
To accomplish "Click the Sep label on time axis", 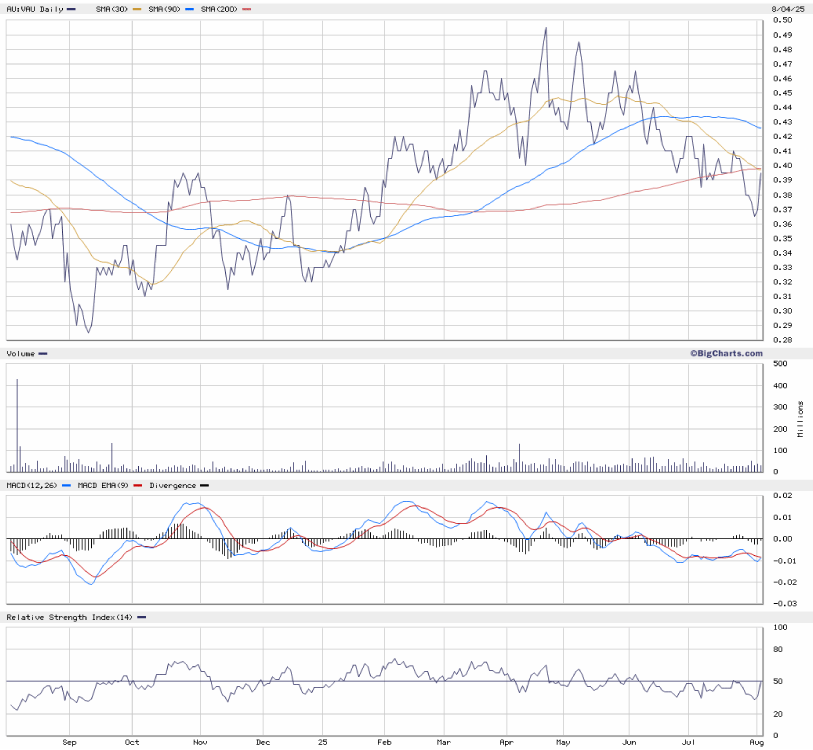I will point(69,744).
